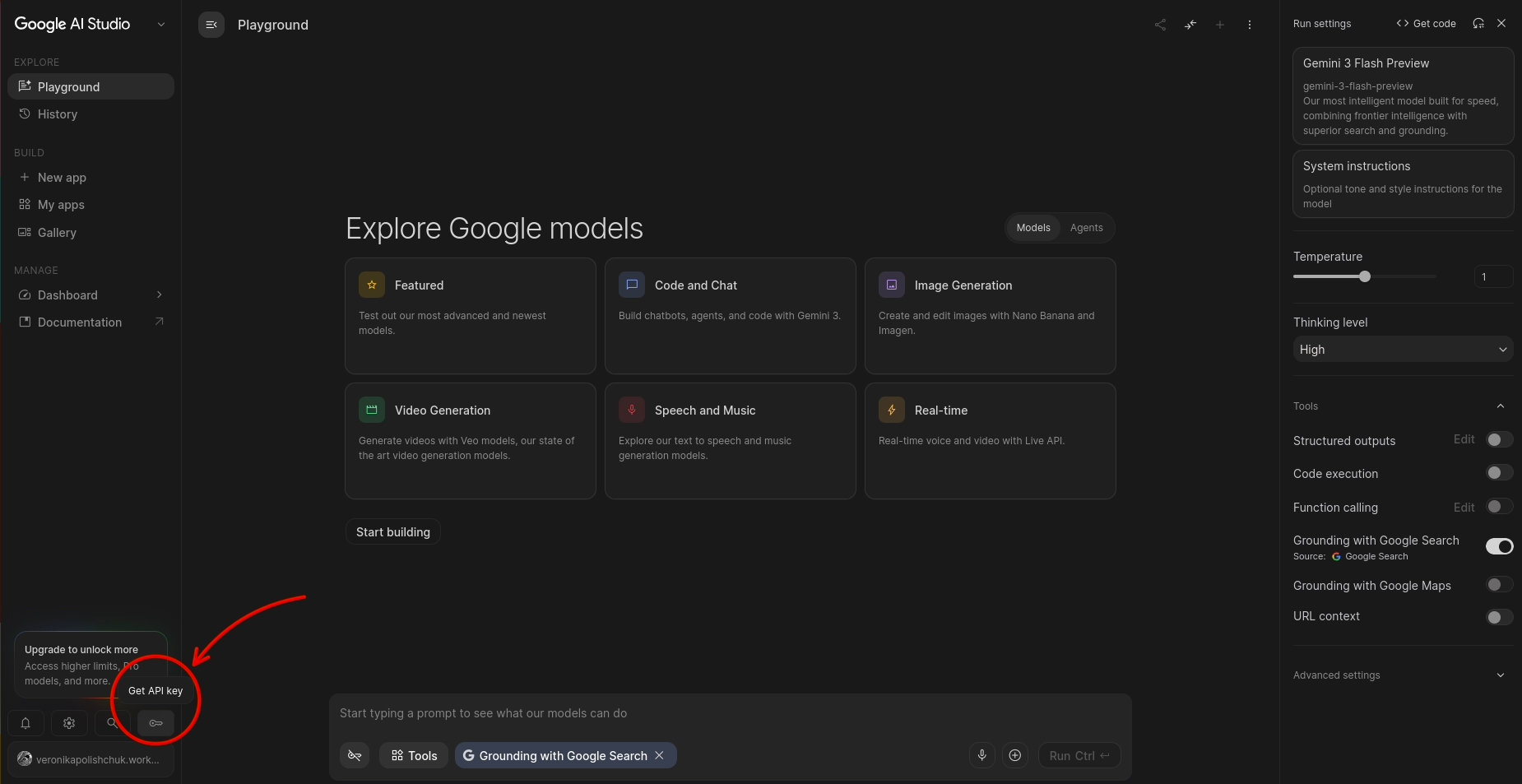Click the compare mode icon
The width and height of the screenshot is (1522, 784).
point(1190,25)
